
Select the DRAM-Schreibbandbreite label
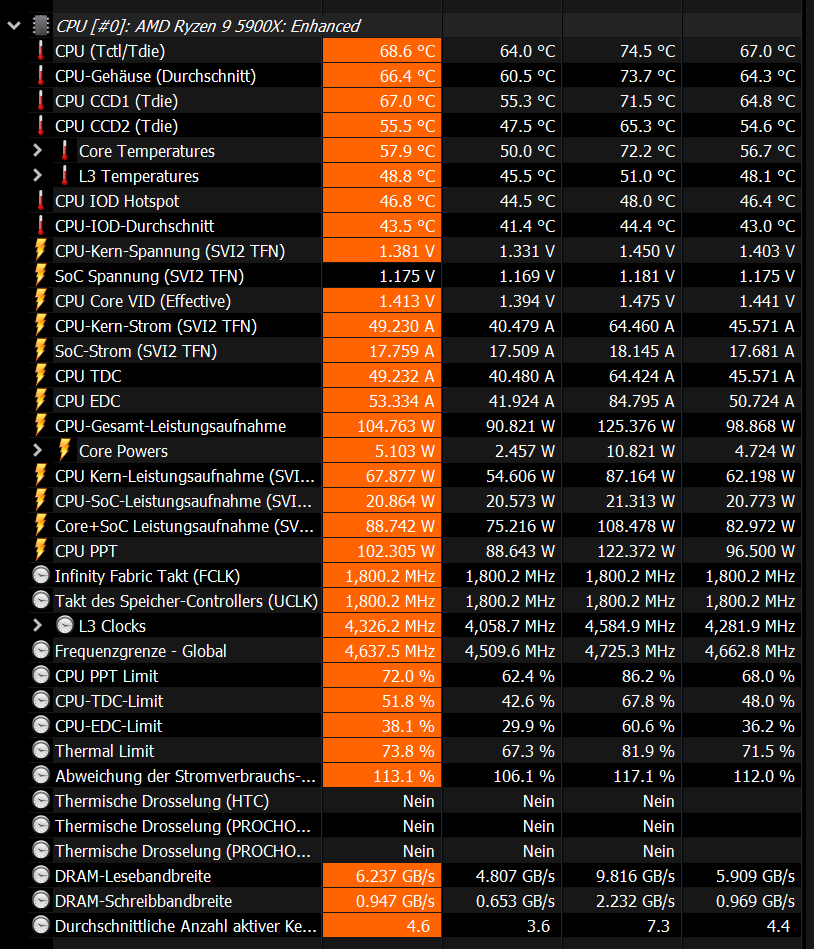(143, 901)
